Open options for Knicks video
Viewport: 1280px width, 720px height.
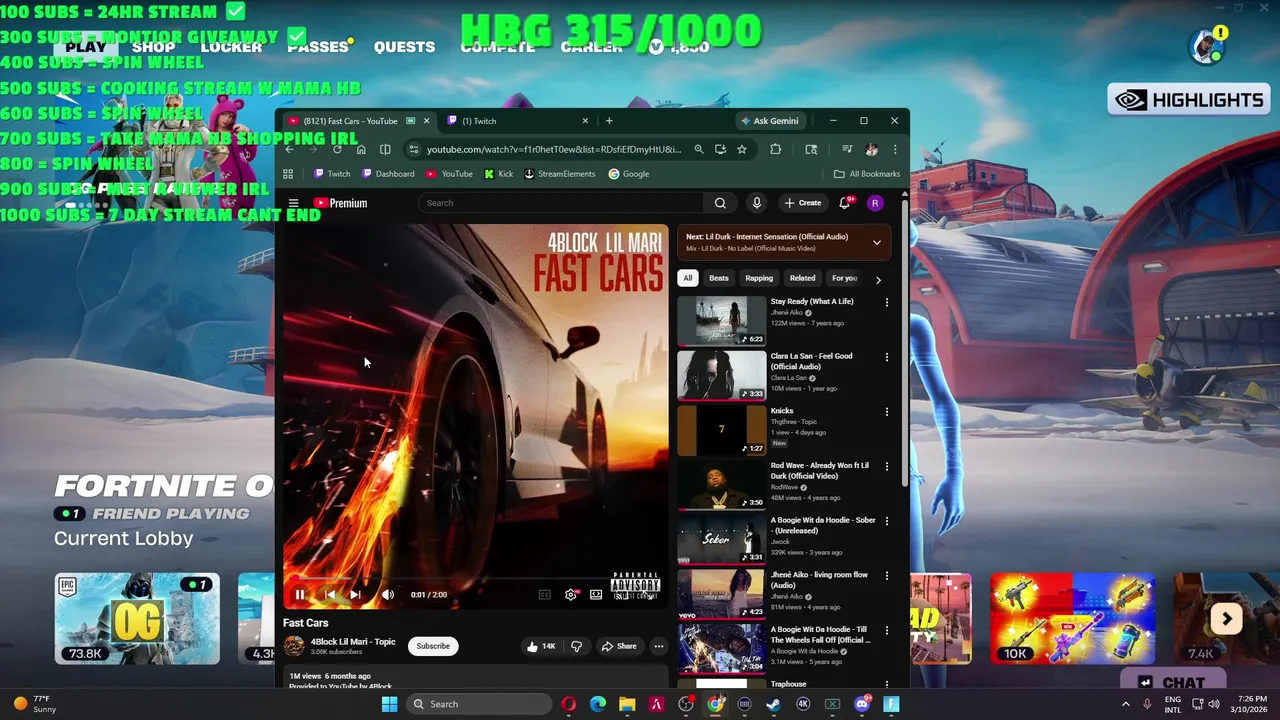(x=886, y=412)
